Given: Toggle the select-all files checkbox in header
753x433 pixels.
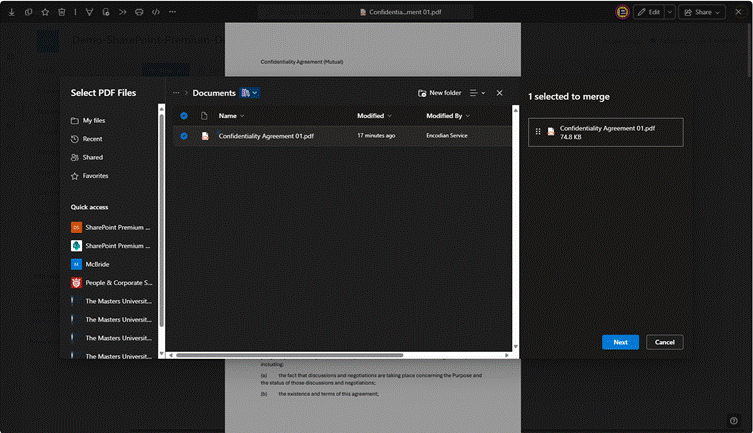Looking at the screenshot, I should pos(184,116).
